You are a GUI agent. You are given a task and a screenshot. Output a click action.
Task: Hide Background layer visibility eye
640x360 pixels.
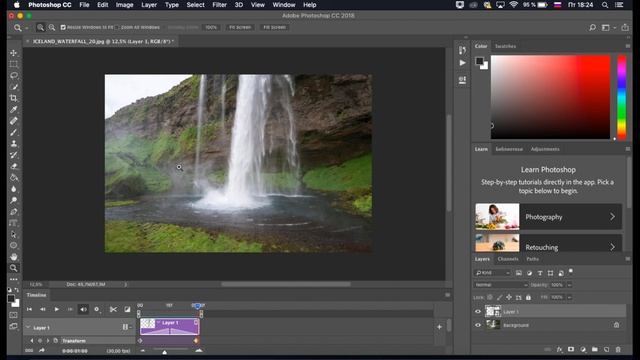tap(478, 325)
